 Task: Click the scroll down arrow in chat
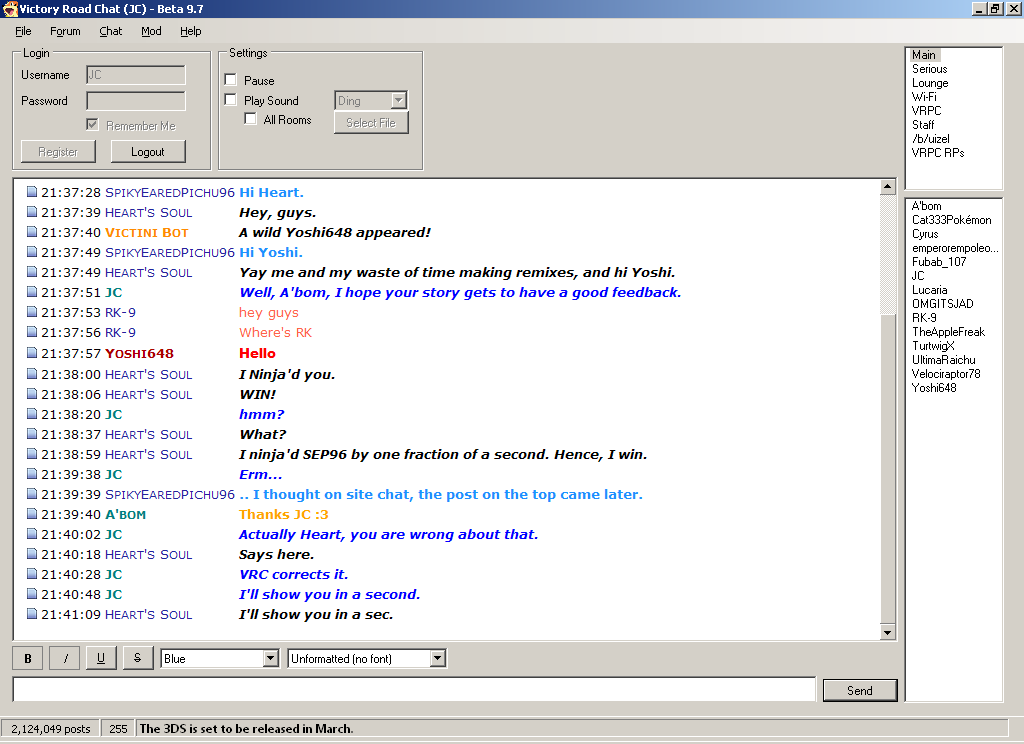coord(888,632)
